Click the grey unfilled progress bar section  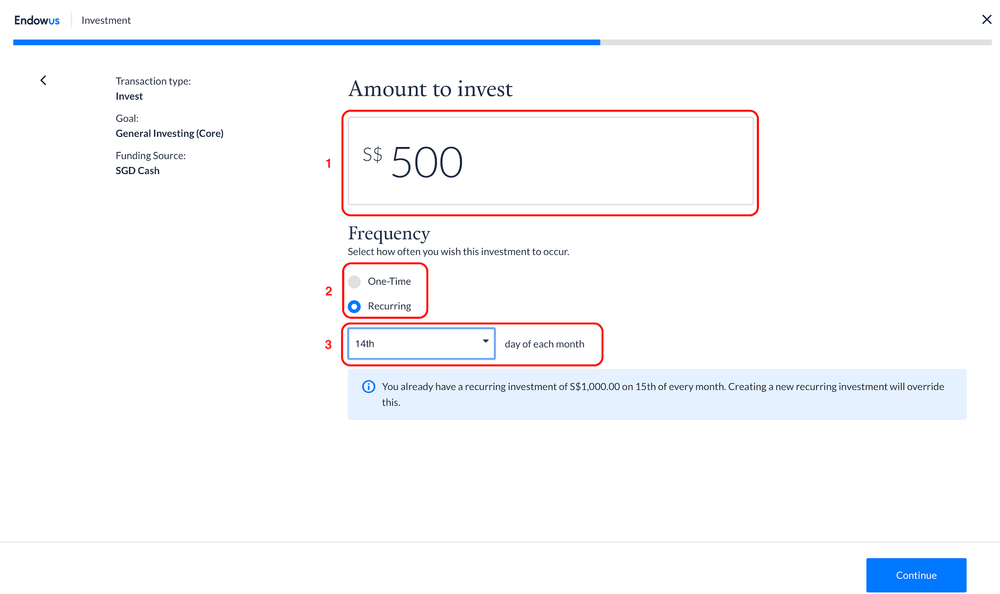coord(795,42)
